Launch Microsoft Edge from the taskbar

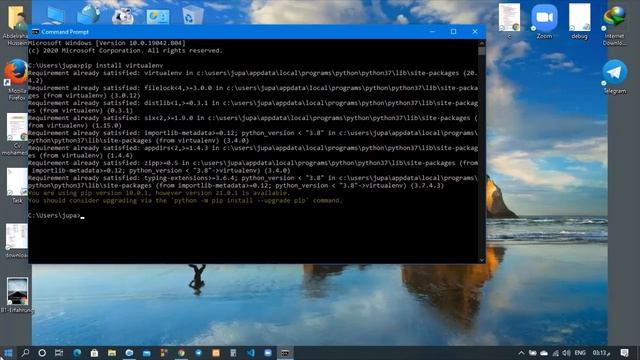(x=77, y=353)
